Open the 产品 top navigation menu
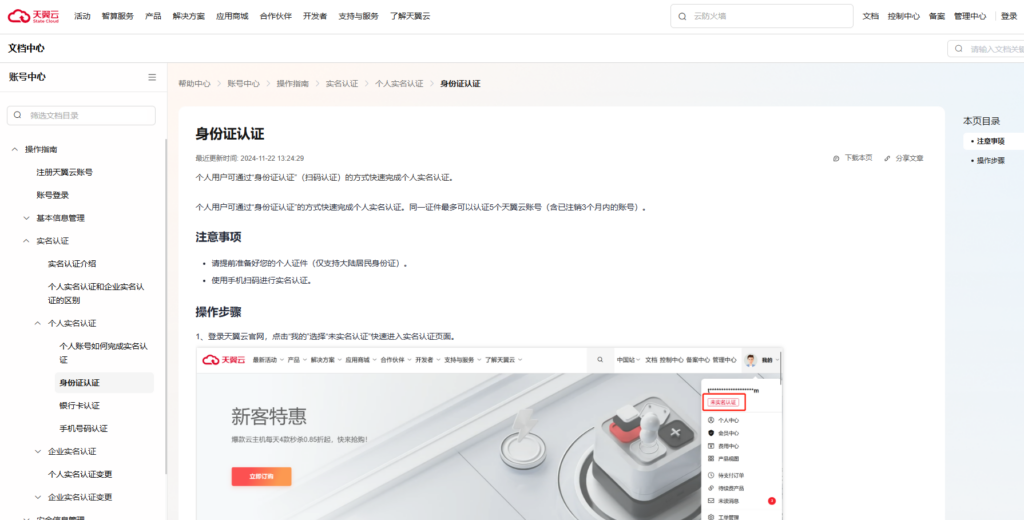The image size is (1024, 520). point(153,16)
